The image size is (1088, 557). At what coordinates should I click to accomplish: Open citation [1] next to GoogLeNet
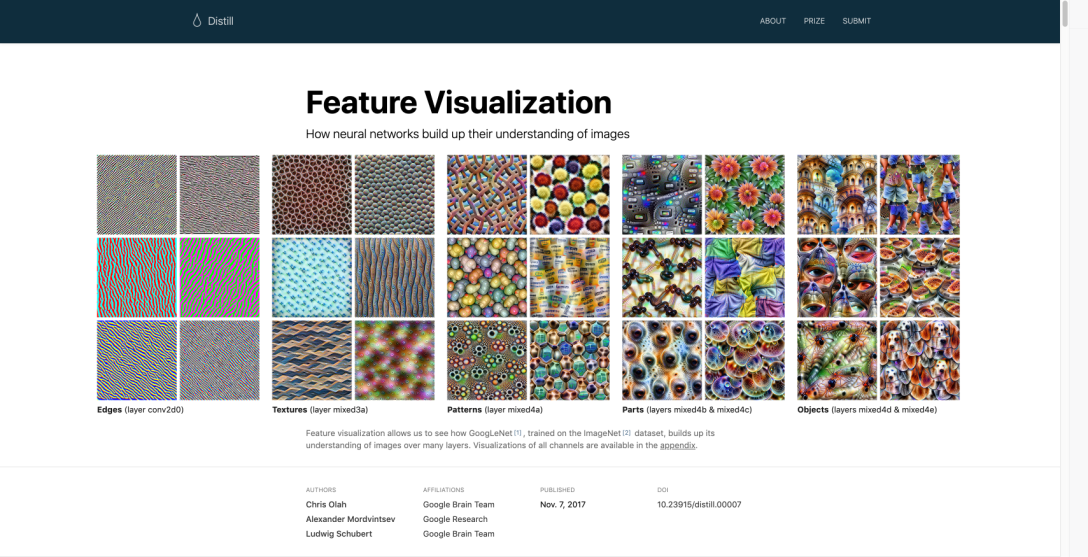pos(518,432)
